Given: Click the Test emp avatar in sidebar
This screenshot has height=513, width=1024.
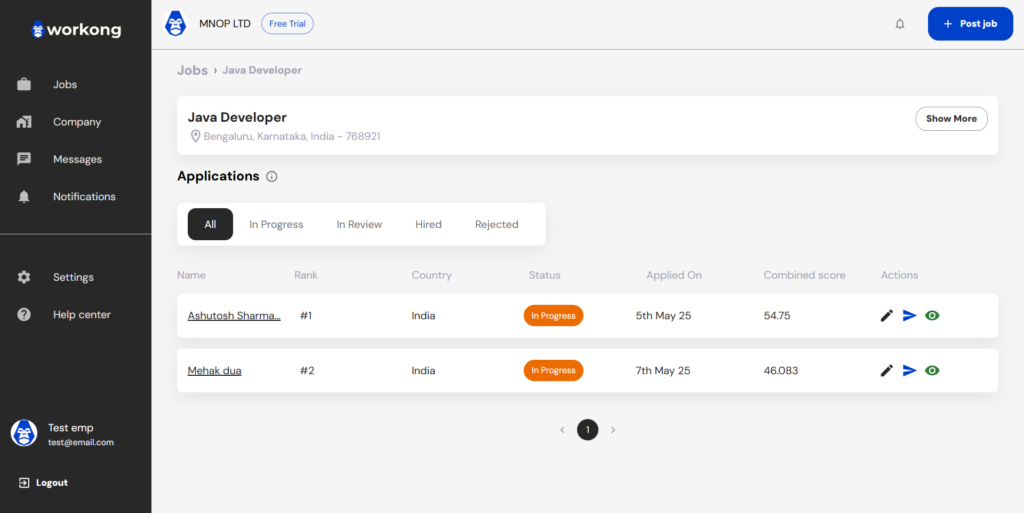Looking at the screenshot, I should [24, 433].
